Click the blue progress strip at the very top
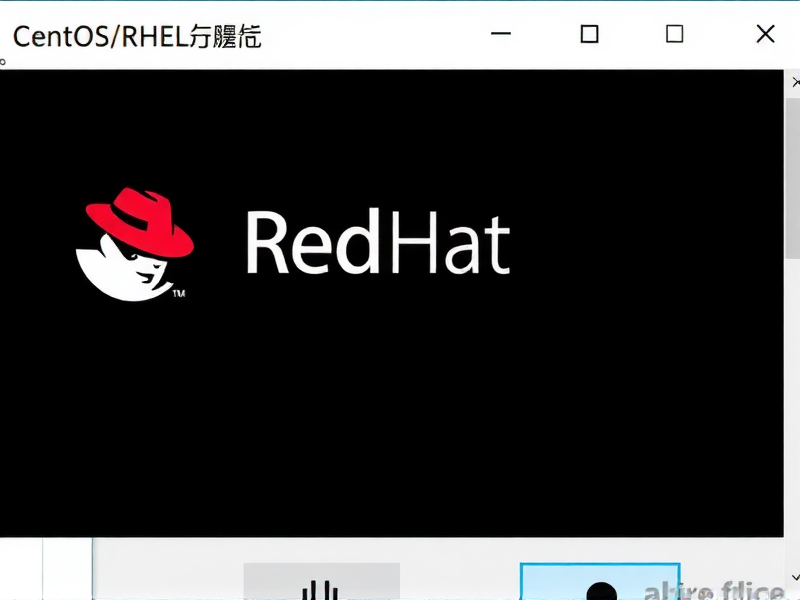This screenshot has height=600, width=800. point(400,3)
